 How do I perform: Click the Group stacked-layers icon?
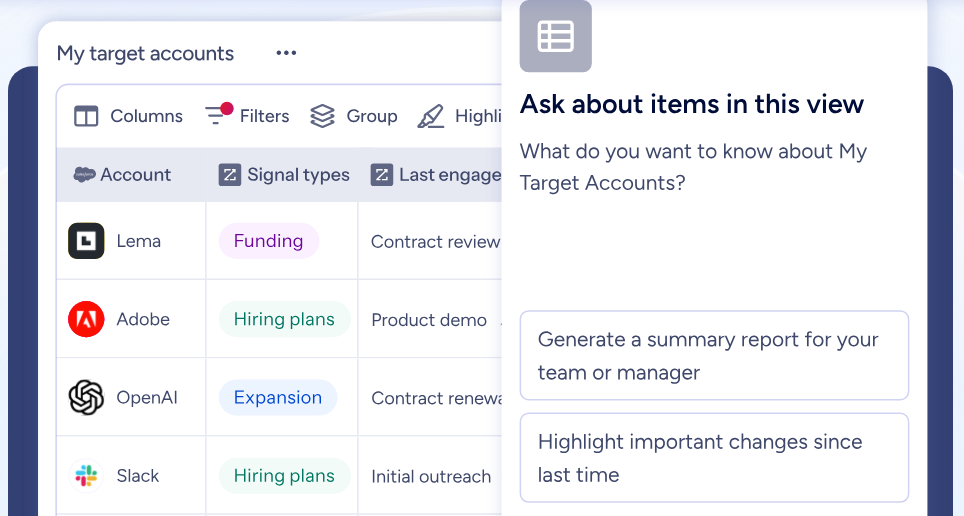(322, 116)
